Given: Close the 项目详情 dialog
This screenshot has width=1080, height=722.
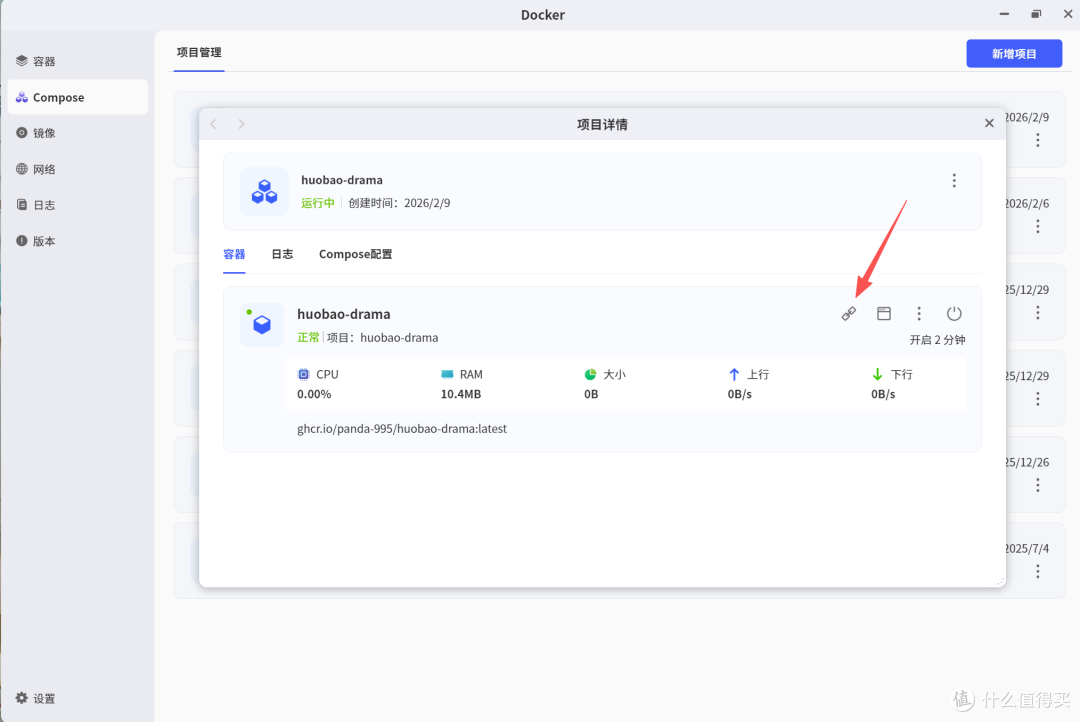Looking at the screenshot, I should coord(989,123).
